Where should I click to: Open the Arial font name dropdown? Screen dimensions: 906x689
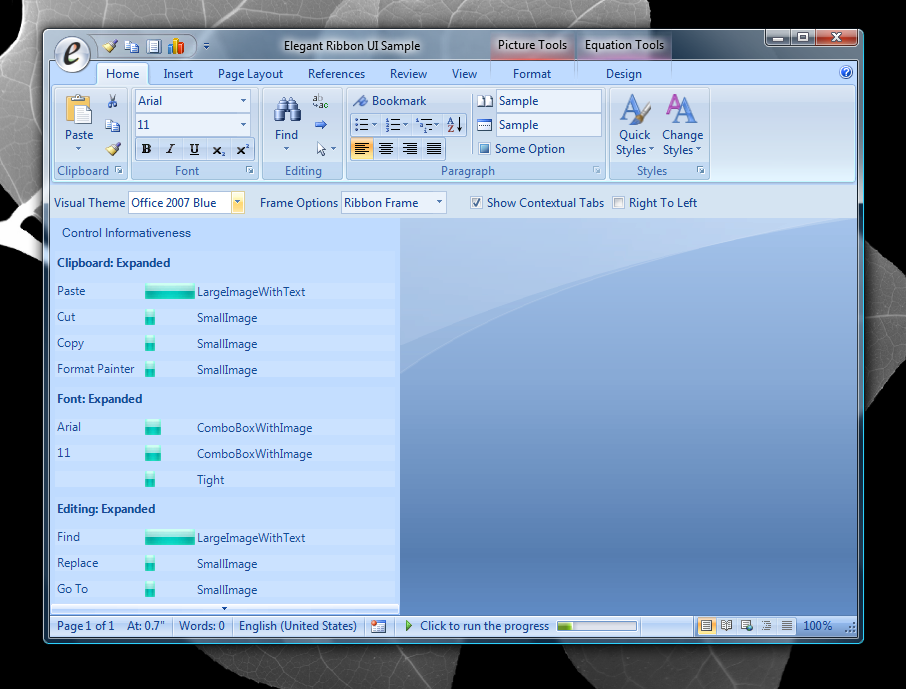click(x=243, y=101)
